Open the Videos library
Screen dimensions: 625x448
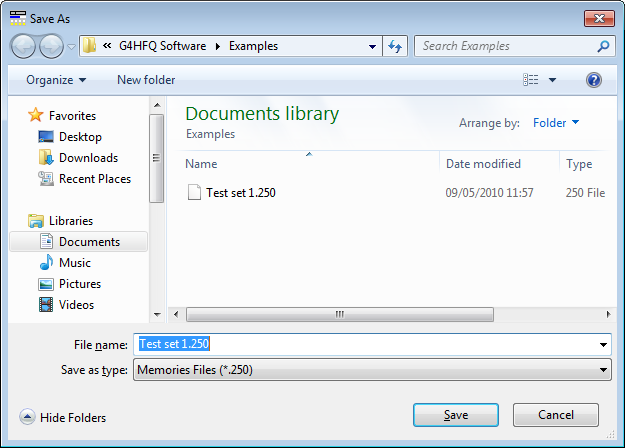76,305
